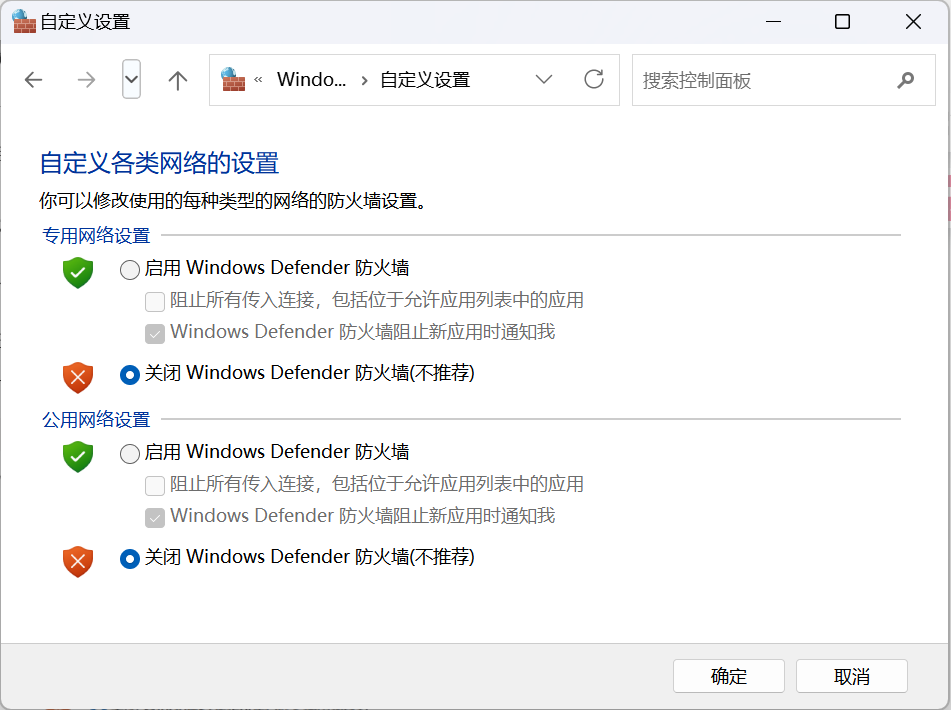Click the 自定义设置 breadcrumb segment
This screenshot has height=710, width=951.
pos(425,80)
